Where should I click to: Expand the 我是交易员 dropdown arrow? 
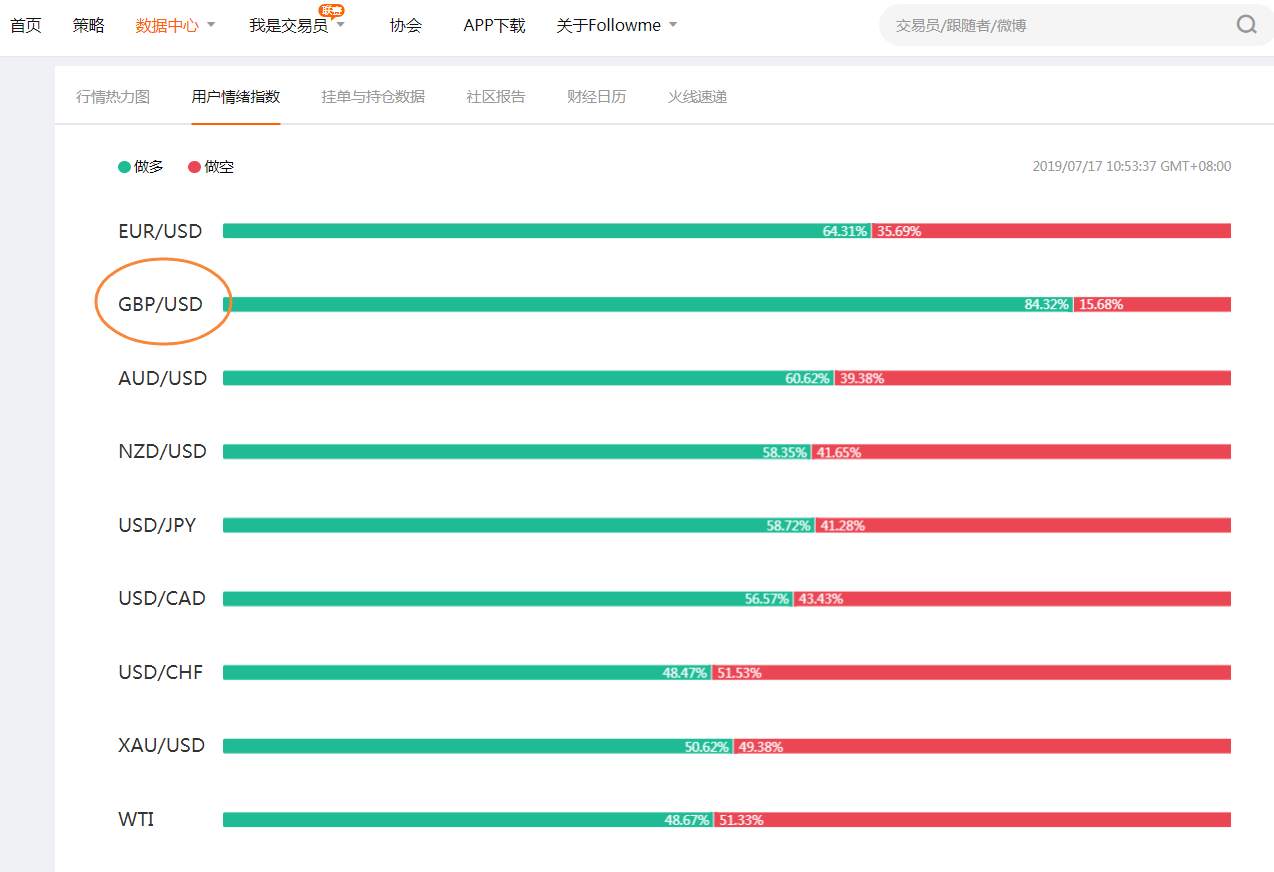(x=340, y=25)
